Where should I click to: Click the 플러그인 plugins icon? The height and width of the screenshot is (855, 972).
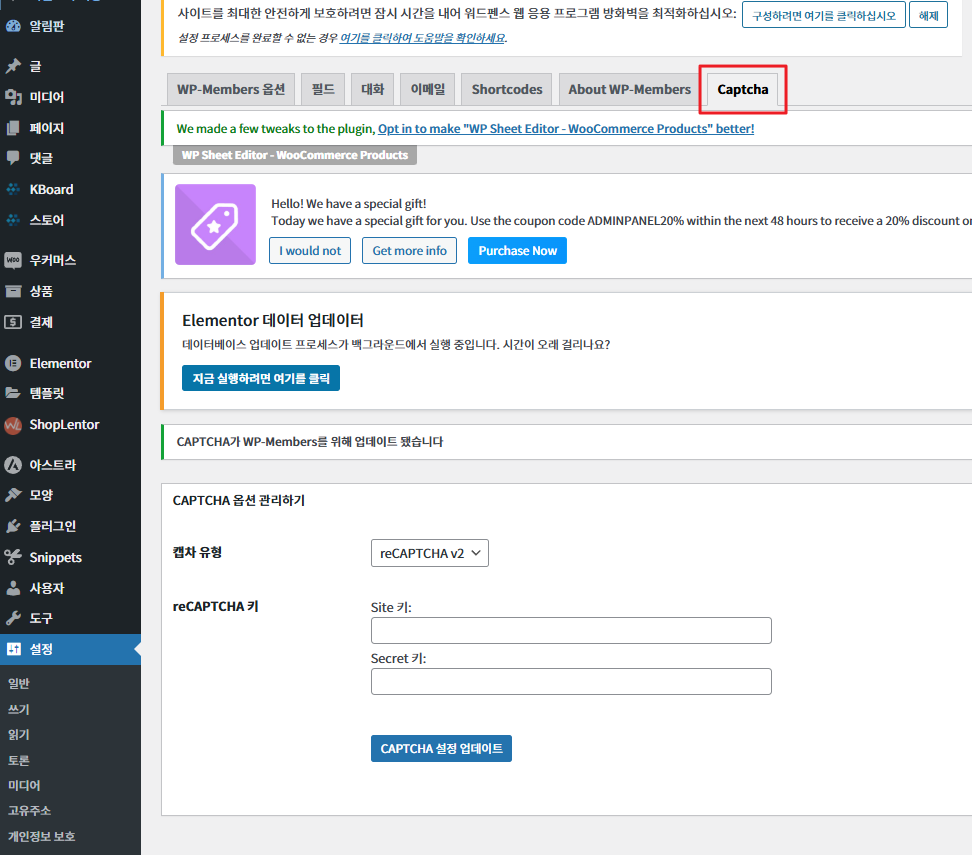[13, 526]
